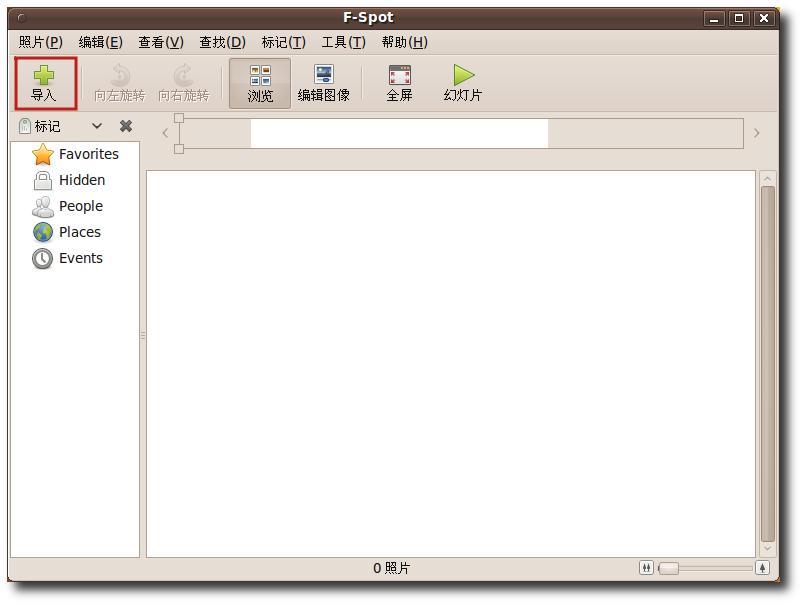Screen dimensions: 803x605
Task: Expand the 标记 sidebar dropdown arrow
Action: coord(97,126)
